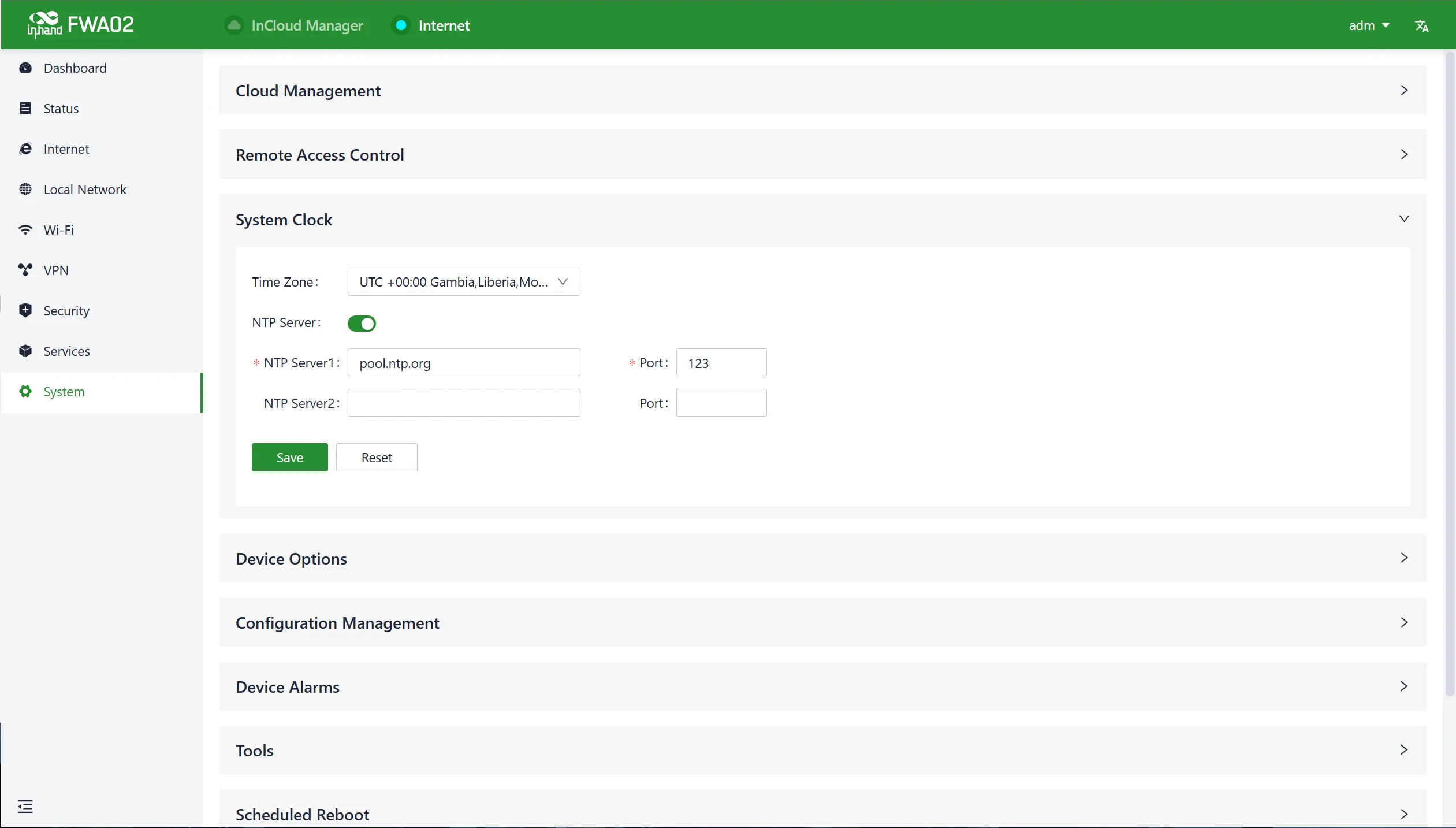Image resolution: width=1456 pixels, height=828 pixels.
Task: Click the InCloud Manager cloud status icon
Action: (x=234, y=25)
